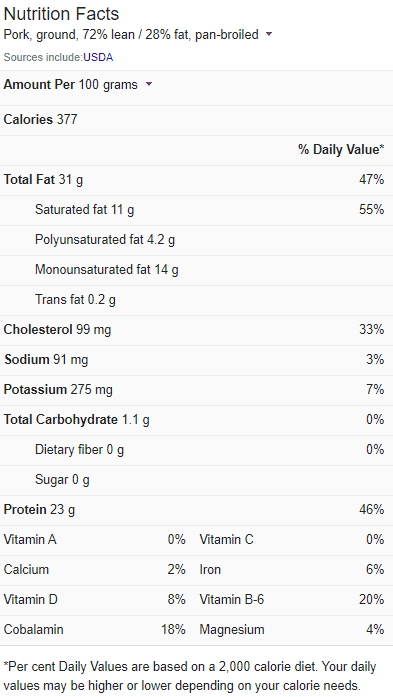Click the % Daily Value column header
This screenshot has width=393, height=697.
(x=341, y=150)
